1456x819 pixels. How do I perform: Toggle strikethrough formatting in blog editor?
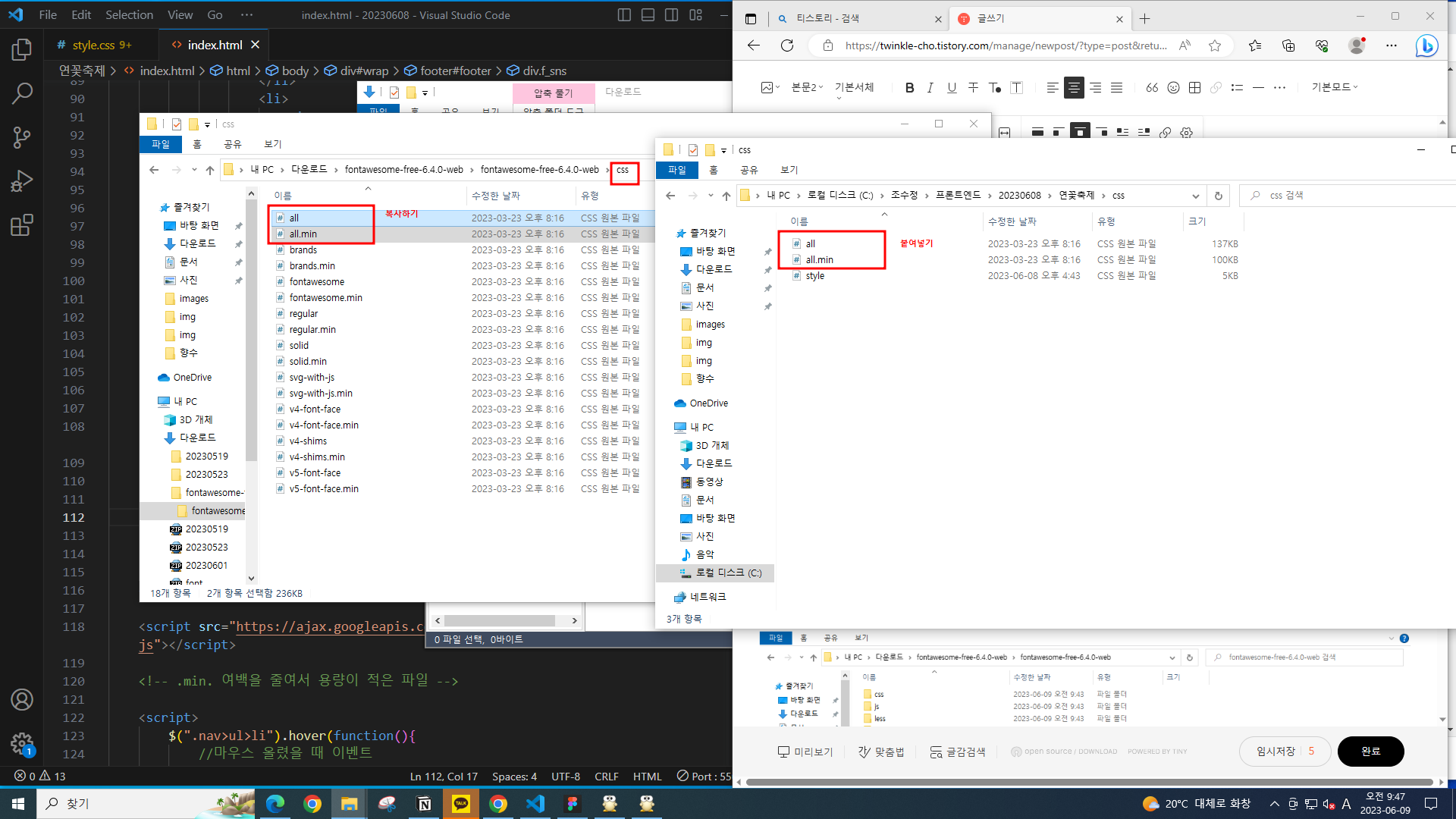point(973,88)
